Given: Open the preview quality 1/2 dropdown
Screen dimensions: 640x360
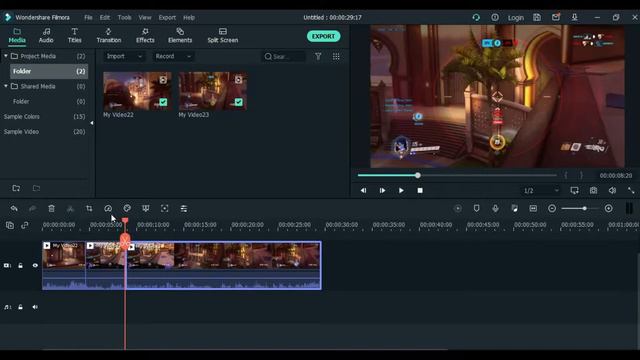Looking at the screenshot, I should coord(541,191).
